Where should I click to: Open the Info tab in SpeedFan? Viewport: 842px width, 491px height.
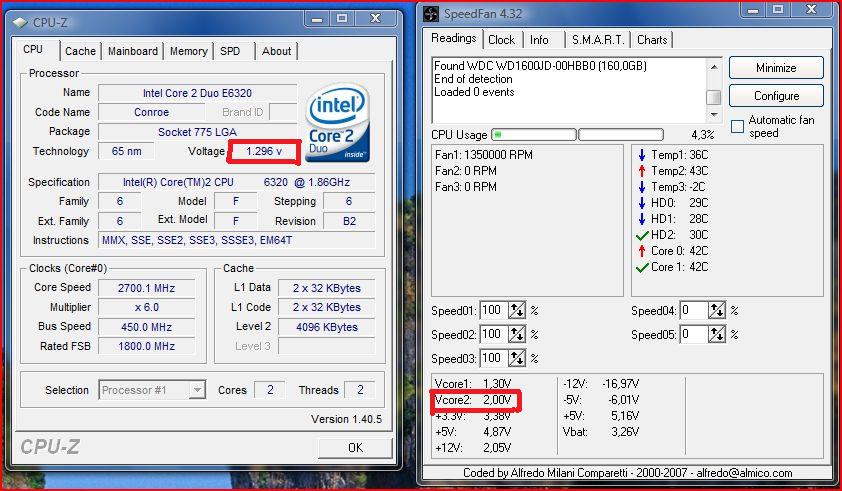[x=539, y=40]
